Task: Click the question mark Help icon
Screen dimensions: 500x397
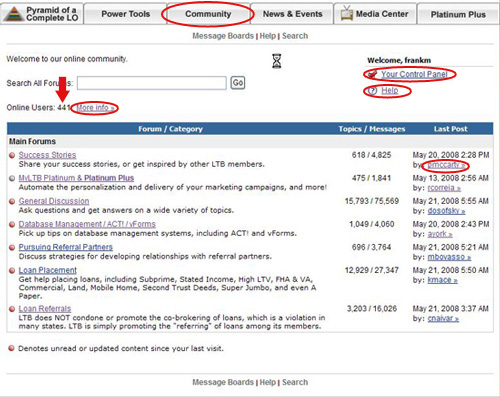Action: click(372, 91)
